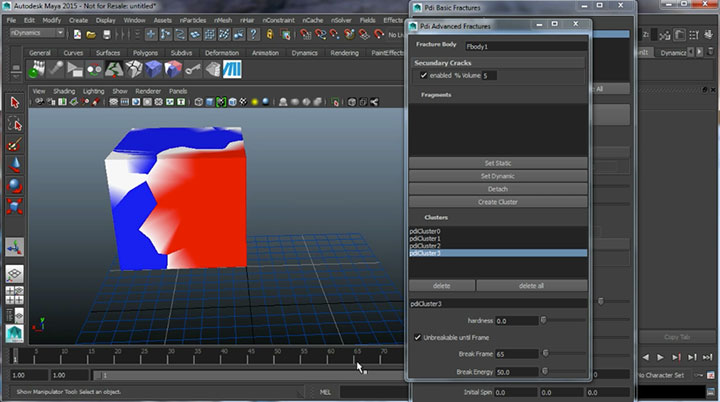Click the key shaped shelf icon

pyautogui.click(x=193, y=69)
